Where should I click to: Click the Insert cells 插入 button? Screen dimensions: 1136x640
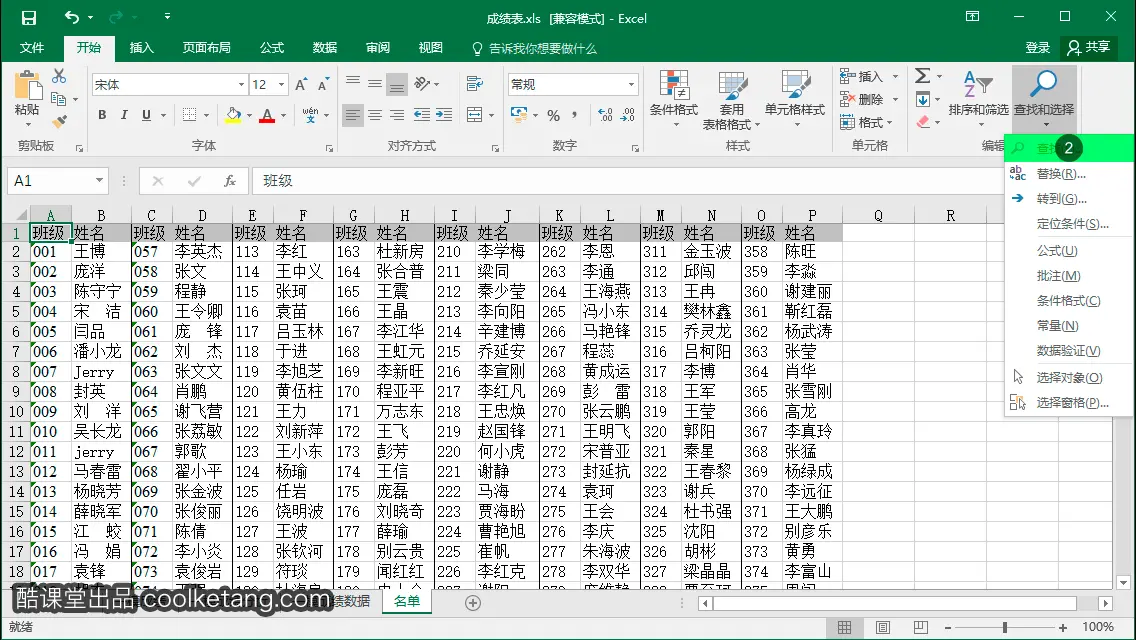point(862,76)
